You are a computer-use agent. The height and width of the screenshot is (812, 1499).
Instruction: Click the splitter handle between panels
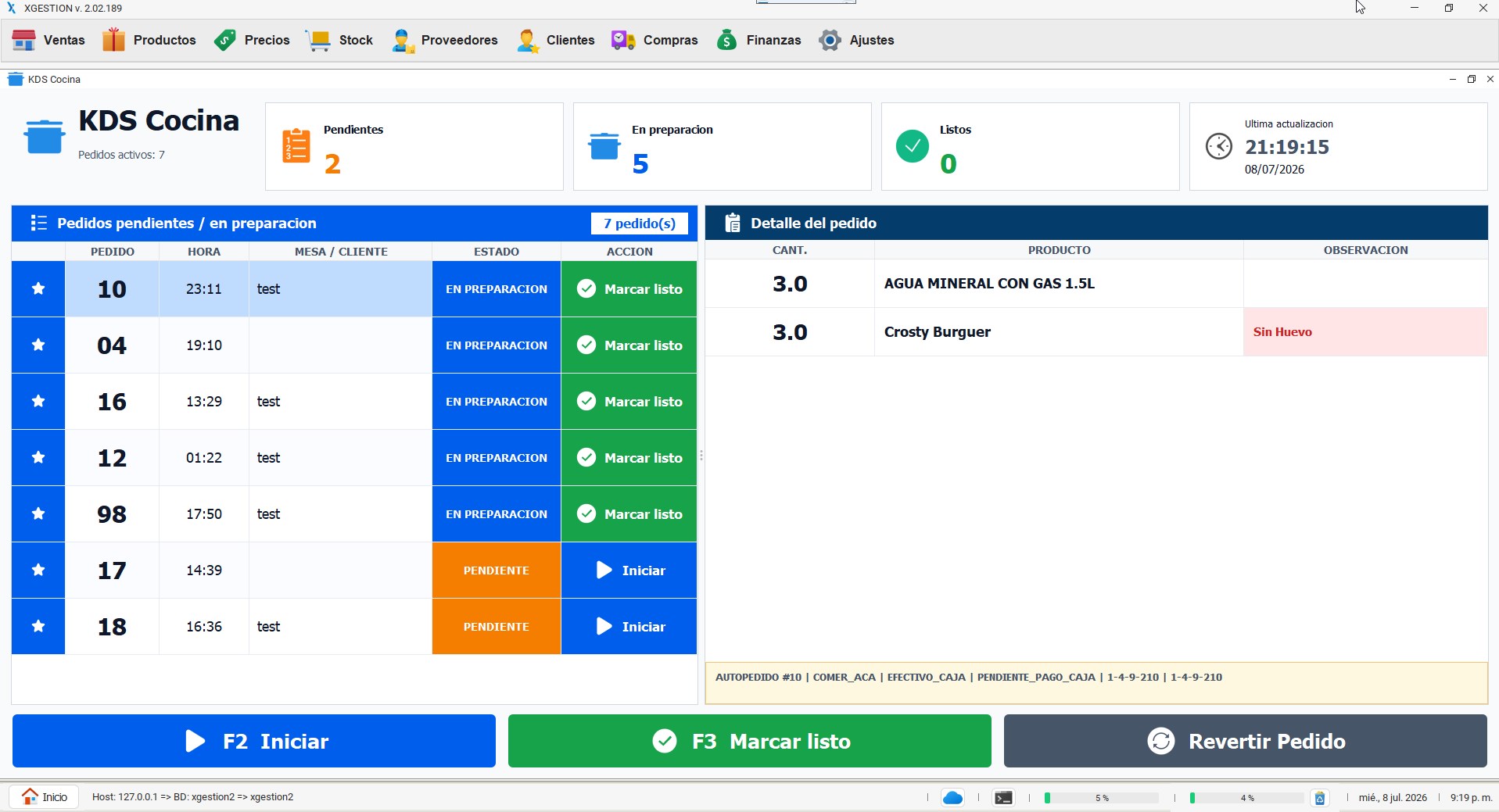(701, 455)
